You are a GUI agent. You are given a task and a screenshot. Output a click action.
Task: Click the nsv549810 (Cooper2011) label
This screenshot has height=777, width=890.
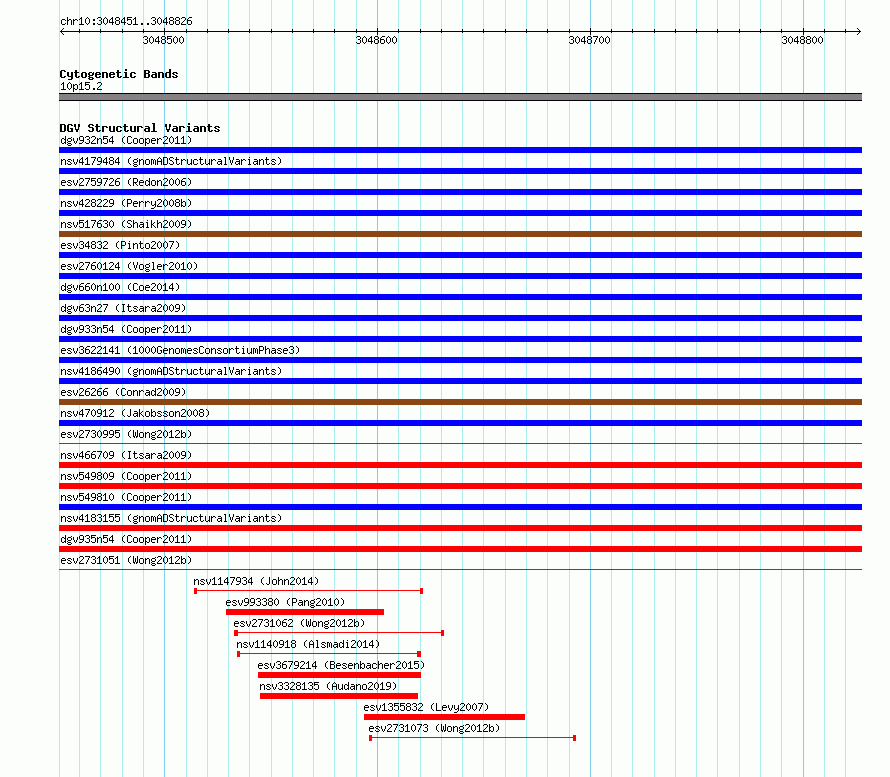pyautogui.click(x=126, y=497)
